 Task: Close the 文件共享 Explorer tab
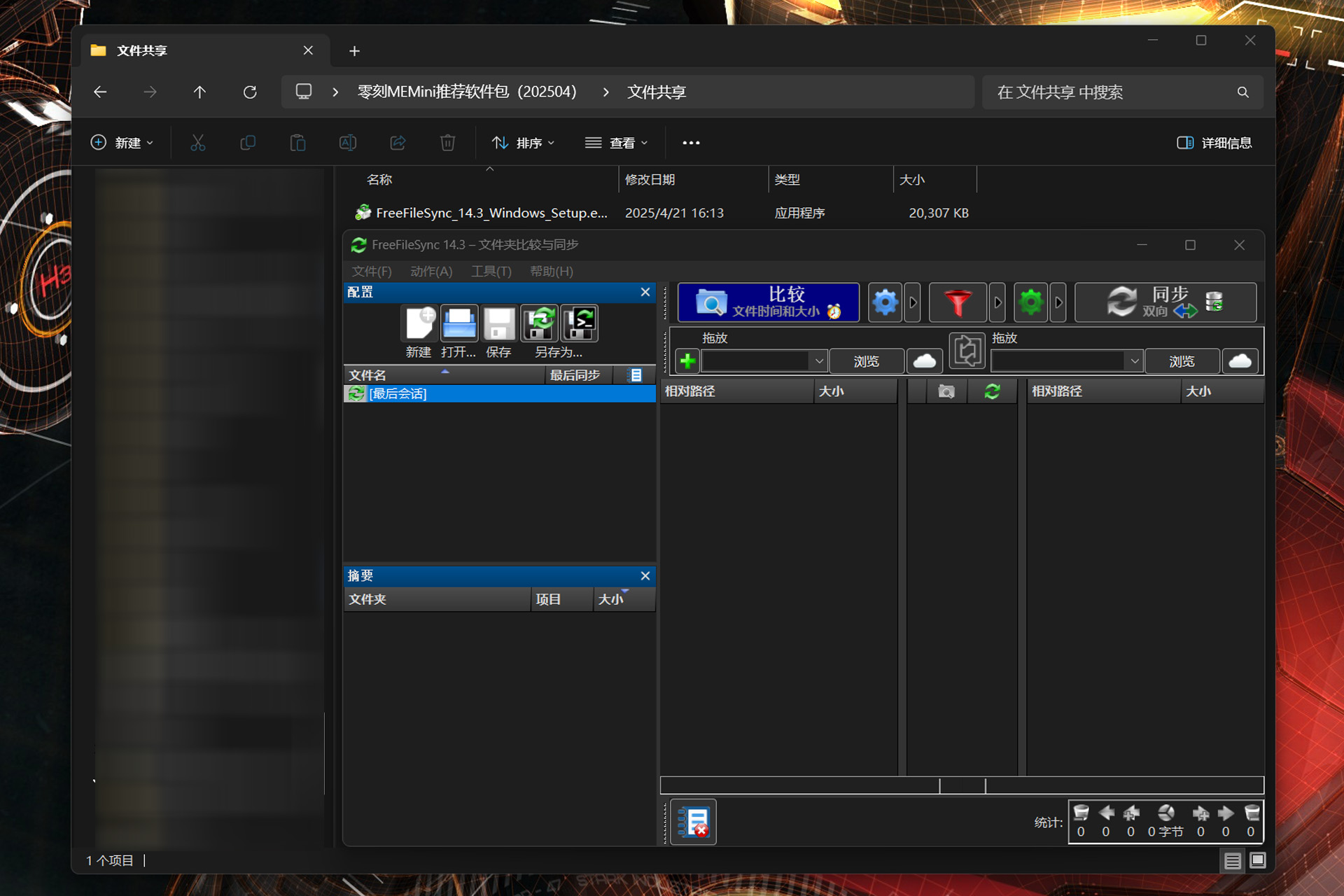pos(308,50)
